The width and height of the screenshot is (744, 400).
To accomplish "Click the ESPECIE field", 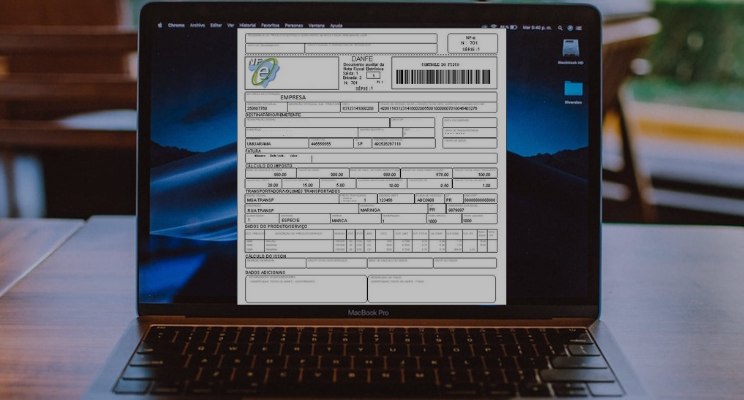I will pyautogui.click(x=305, y=219).
